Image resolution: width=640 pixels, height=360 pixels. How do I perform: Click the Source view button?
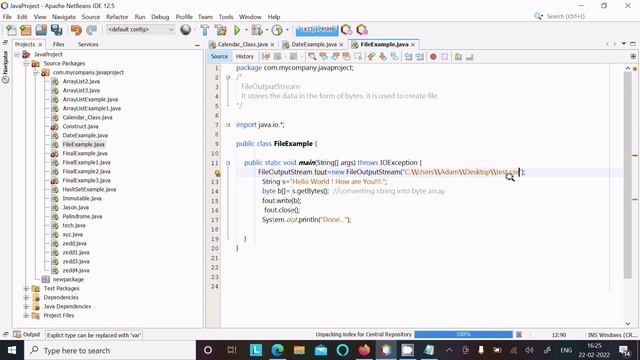(219, 56)
